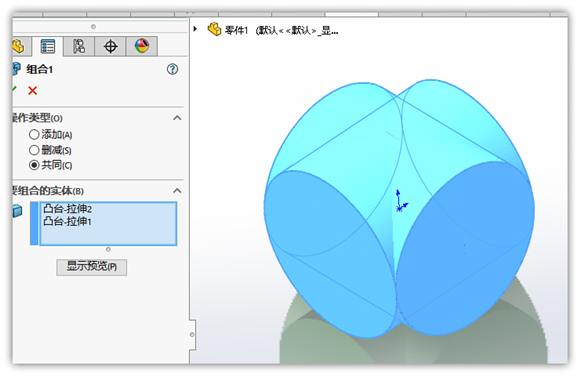Image resolution: width=580 pixels, height=376 pixels.
Task: Select the 添加(A) radio option
Action: coord(34,135)
